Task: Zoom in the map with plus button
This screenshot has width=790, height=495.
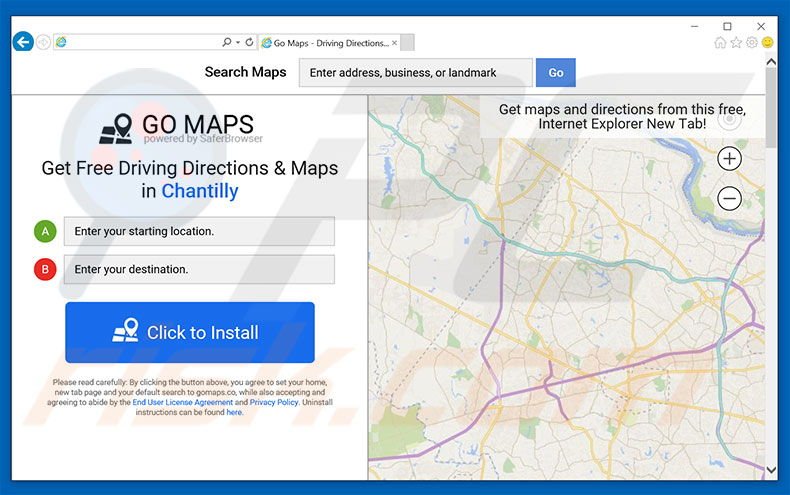Action: click(x=729, y=159)
